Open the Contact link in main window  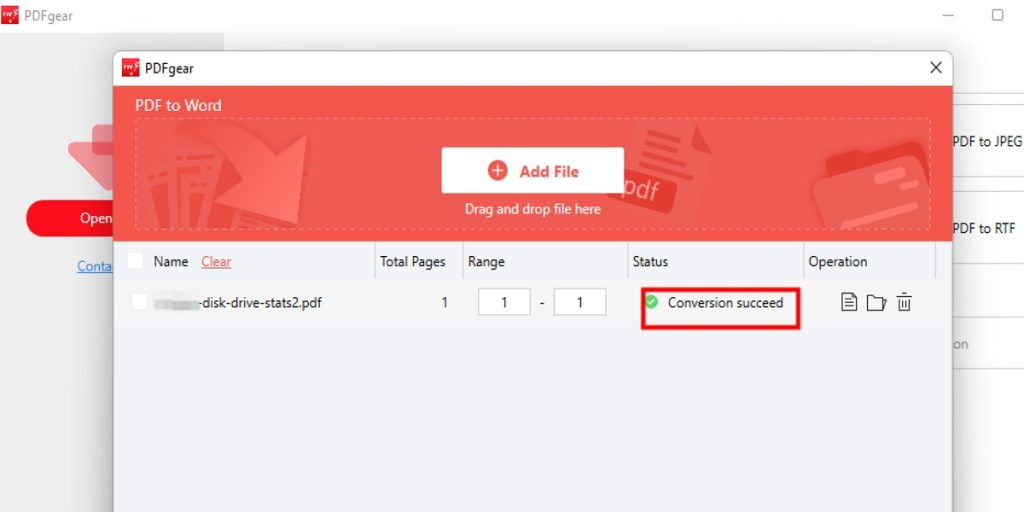(x=95, y=266)
